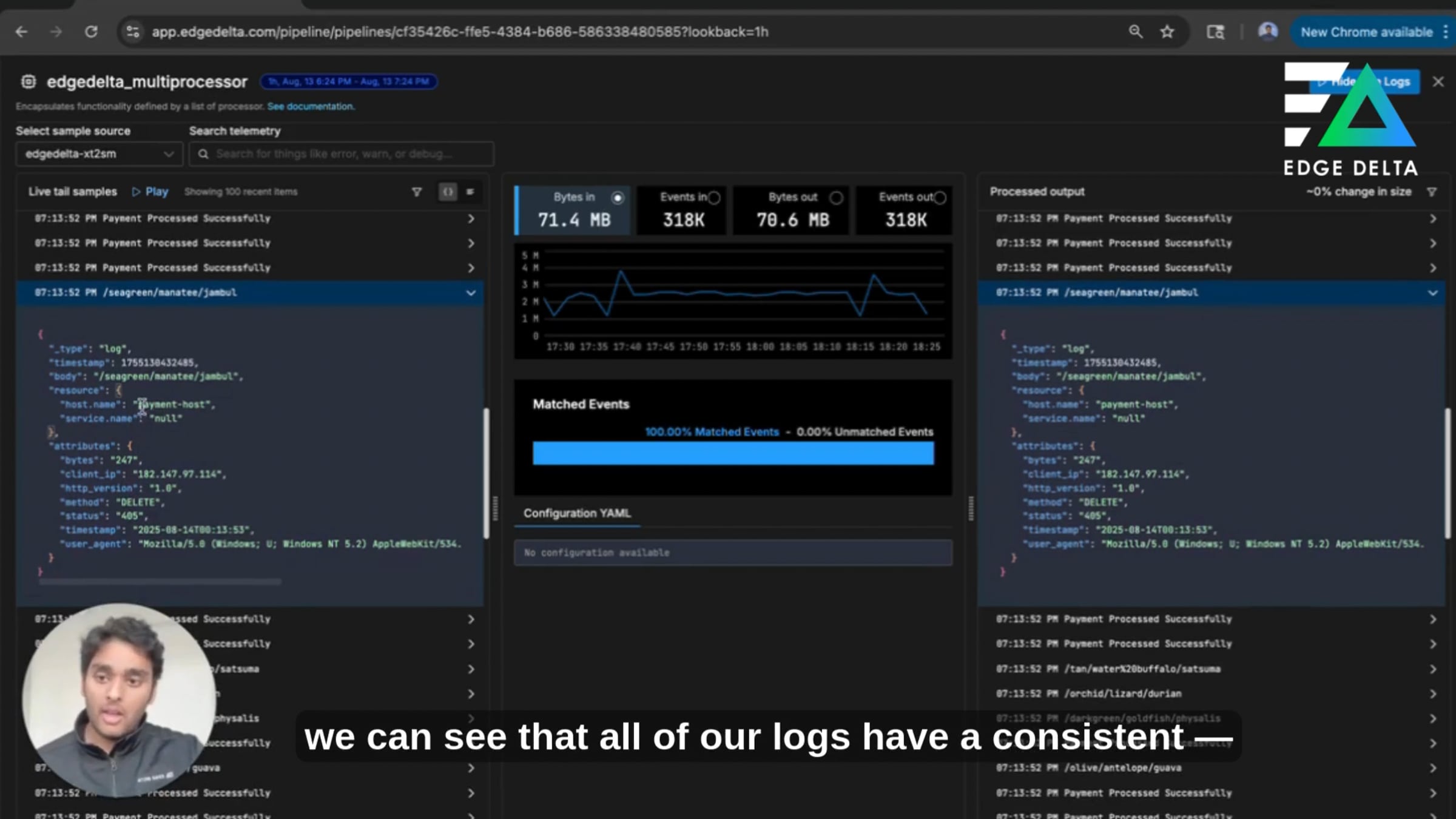The image size is (1456, 819).
Task: Click the Processed output filter icon
Action: 1432,192
